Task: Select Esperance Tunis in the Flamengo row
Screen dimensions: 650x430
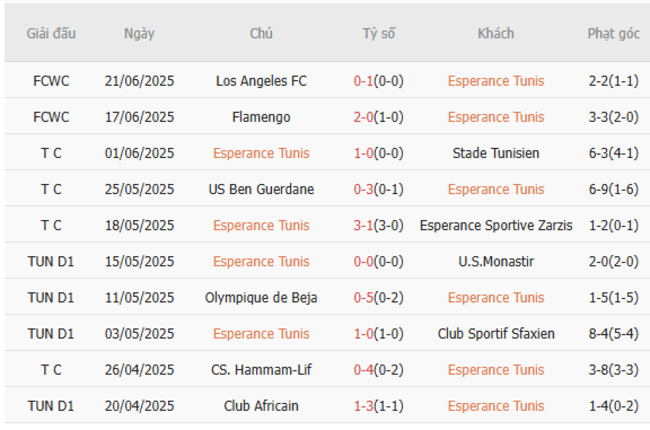Action: [x=496, y=117]
